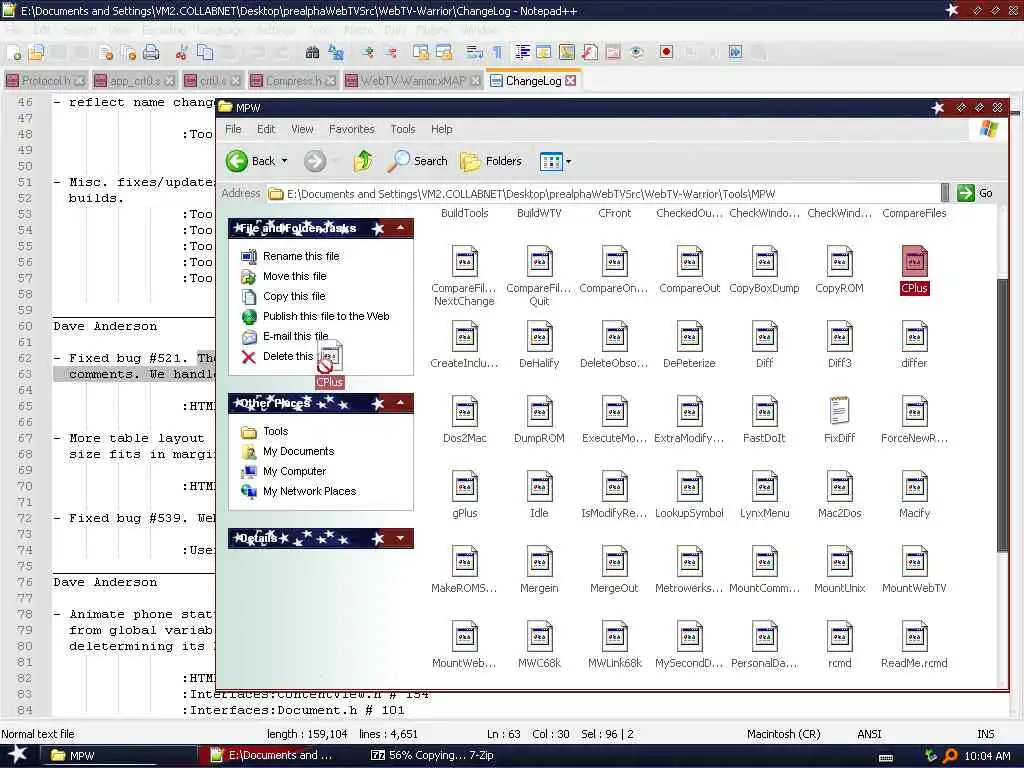Switch to the app_crt0.s tab
The width and height of the screenshot is (1024, 768).
click(135, 80)
